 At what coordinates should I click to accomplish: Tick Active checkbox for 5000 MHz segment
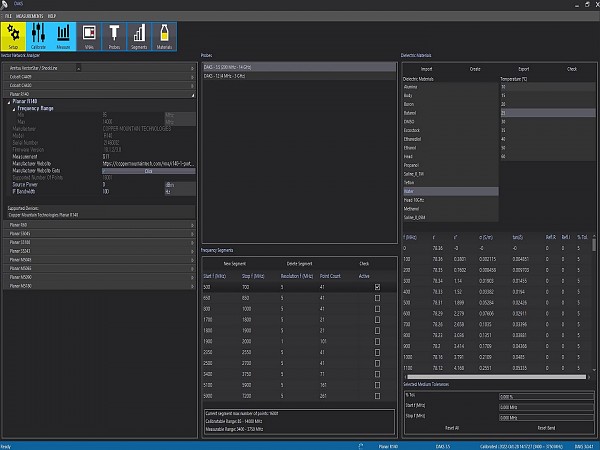tap(376, 395)
